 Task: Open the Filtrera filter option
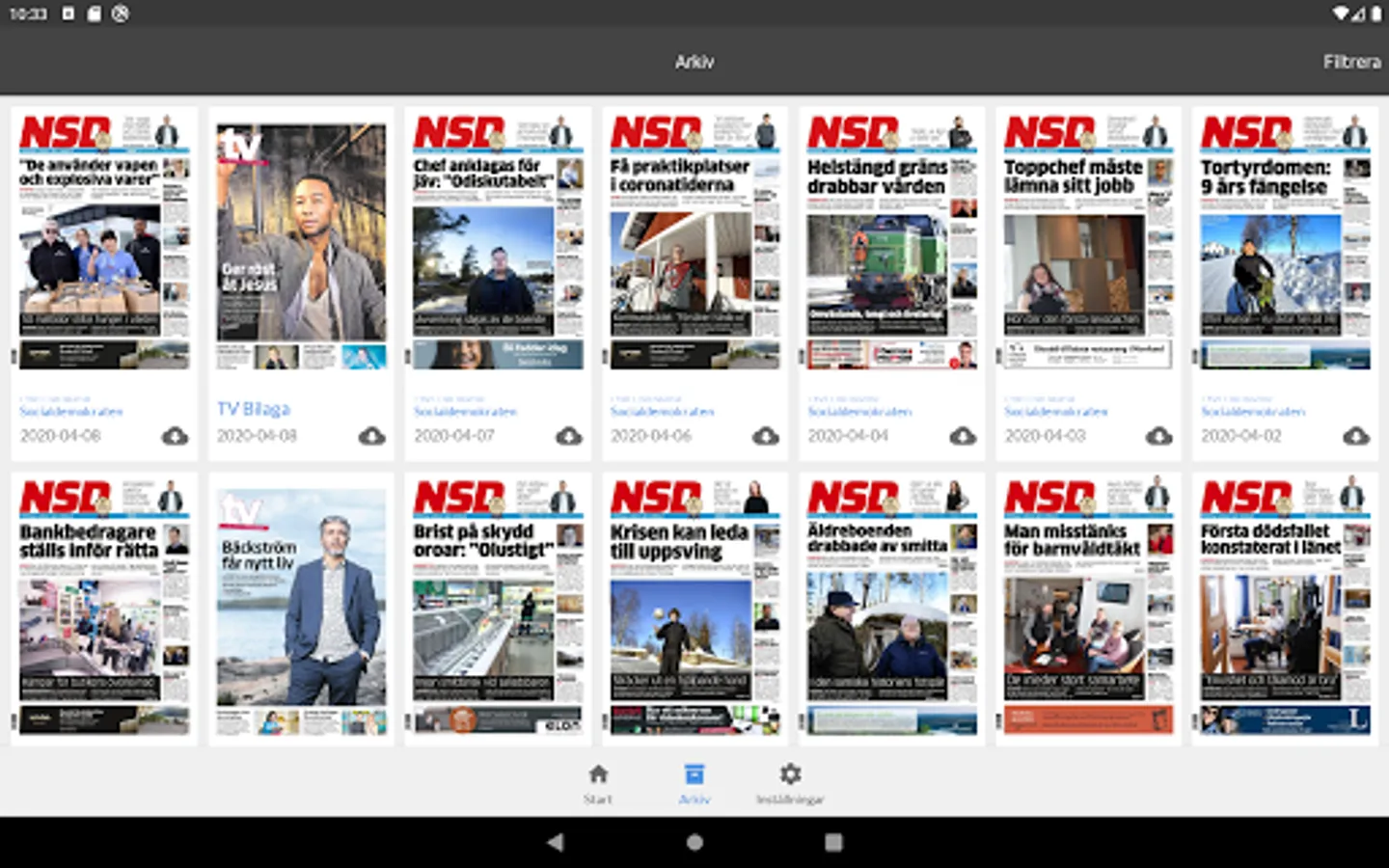(1351, 62)
